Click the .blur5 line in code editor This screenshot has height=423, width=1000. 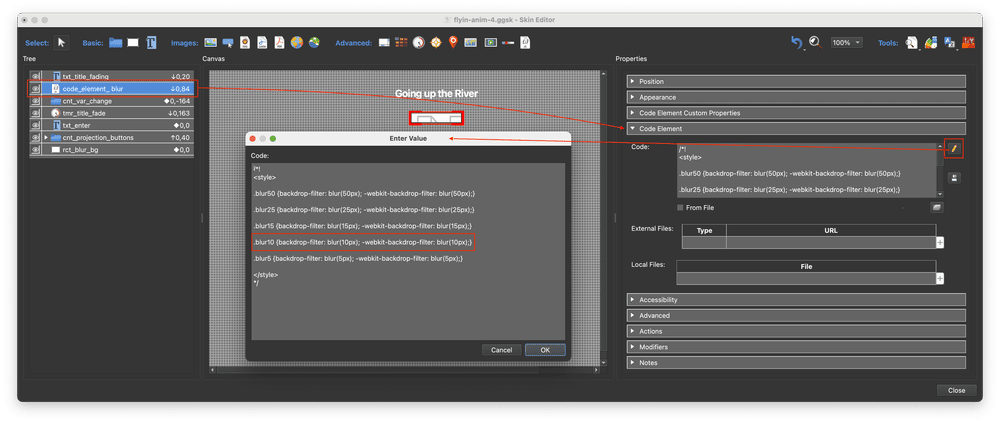tap(358, 259)
